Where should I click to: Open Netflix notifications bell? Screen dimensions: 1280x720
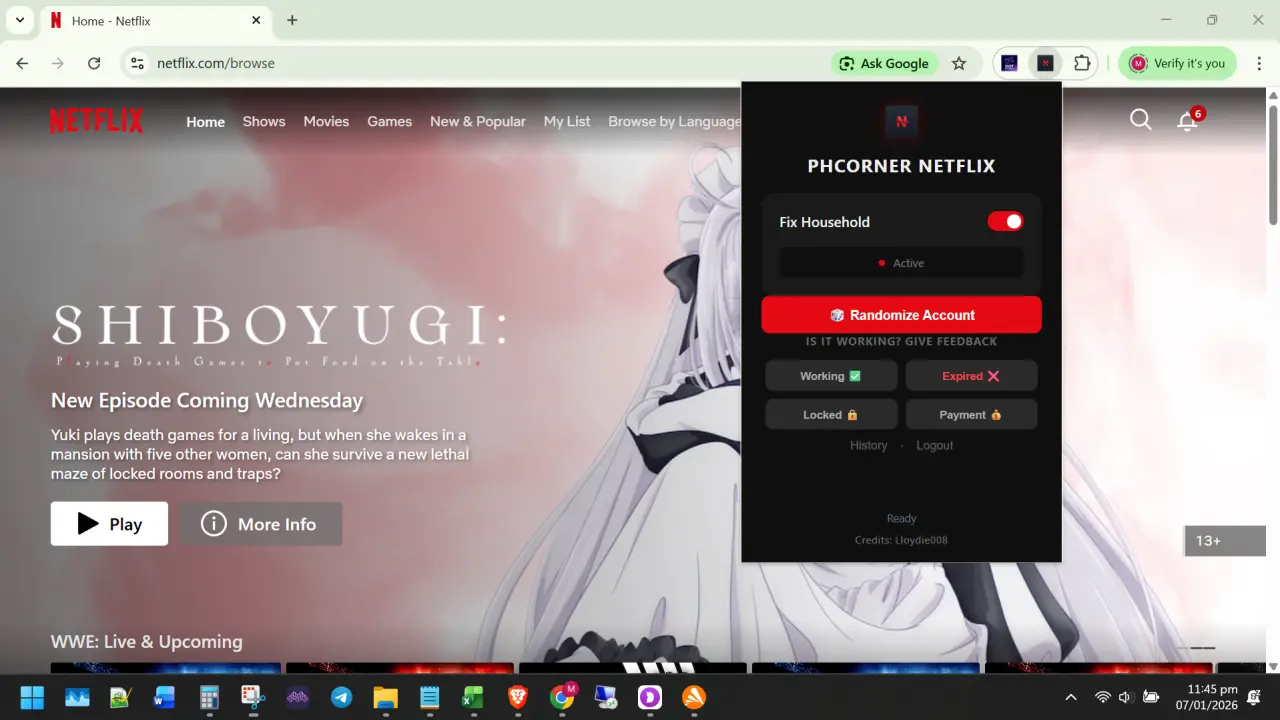coord(1187,121)
